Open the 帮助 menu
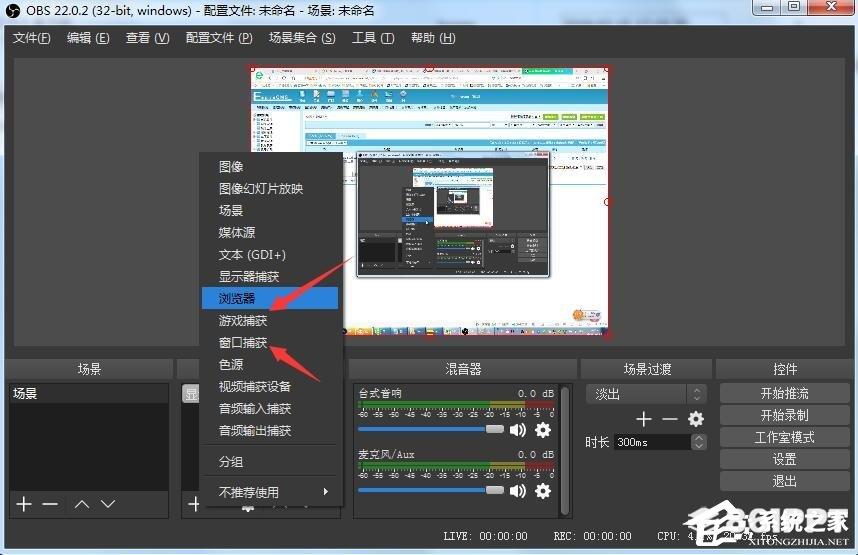Viewport: 858px width, 555px height. pos(433,38)
